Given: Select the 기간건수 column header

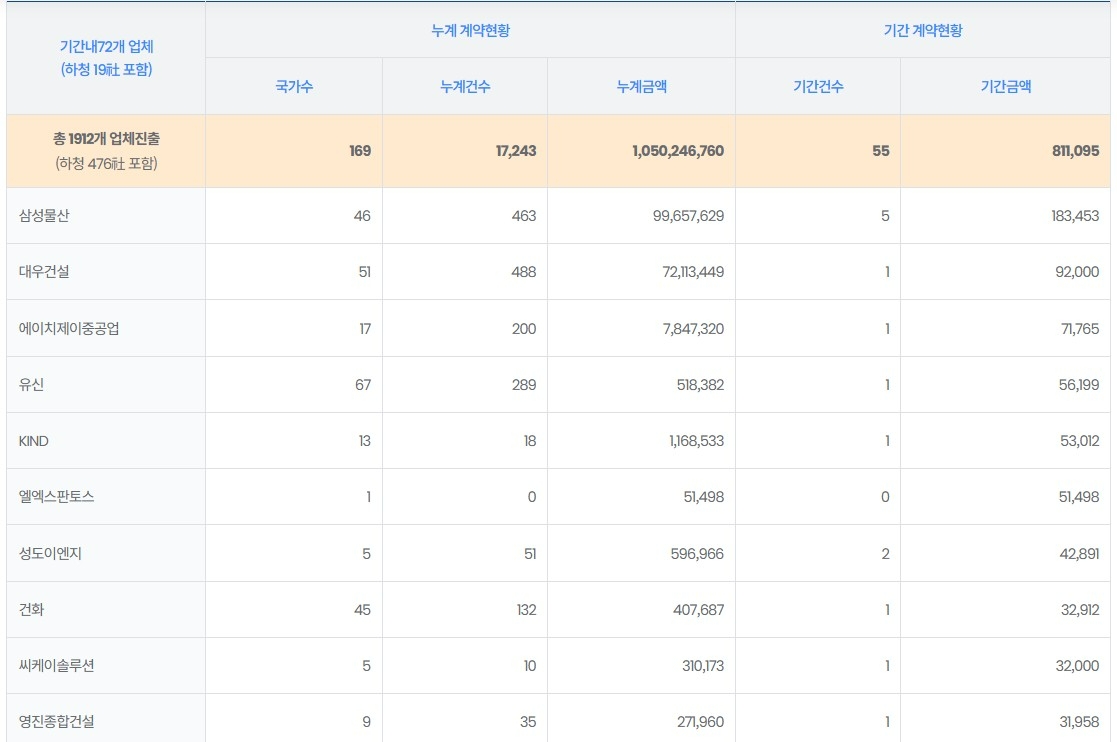Looking at the screenshot, I should [x=817, y=86].
